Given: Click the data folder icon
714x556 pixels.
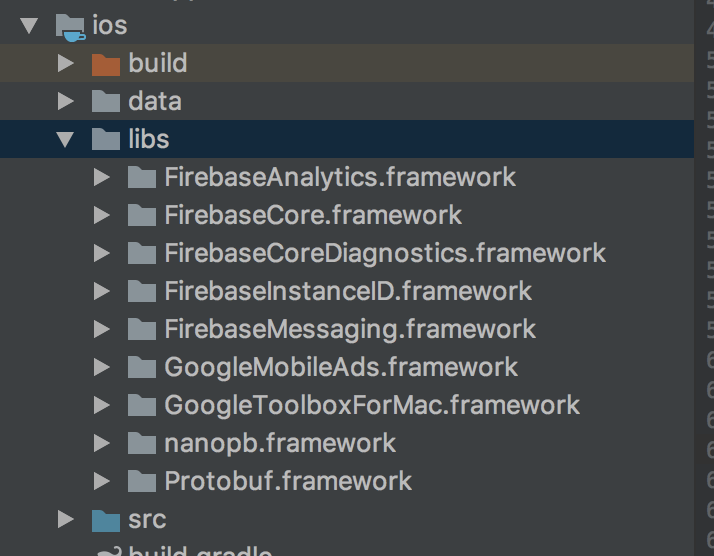Looking at the screenshot, I should click(105, 101).
